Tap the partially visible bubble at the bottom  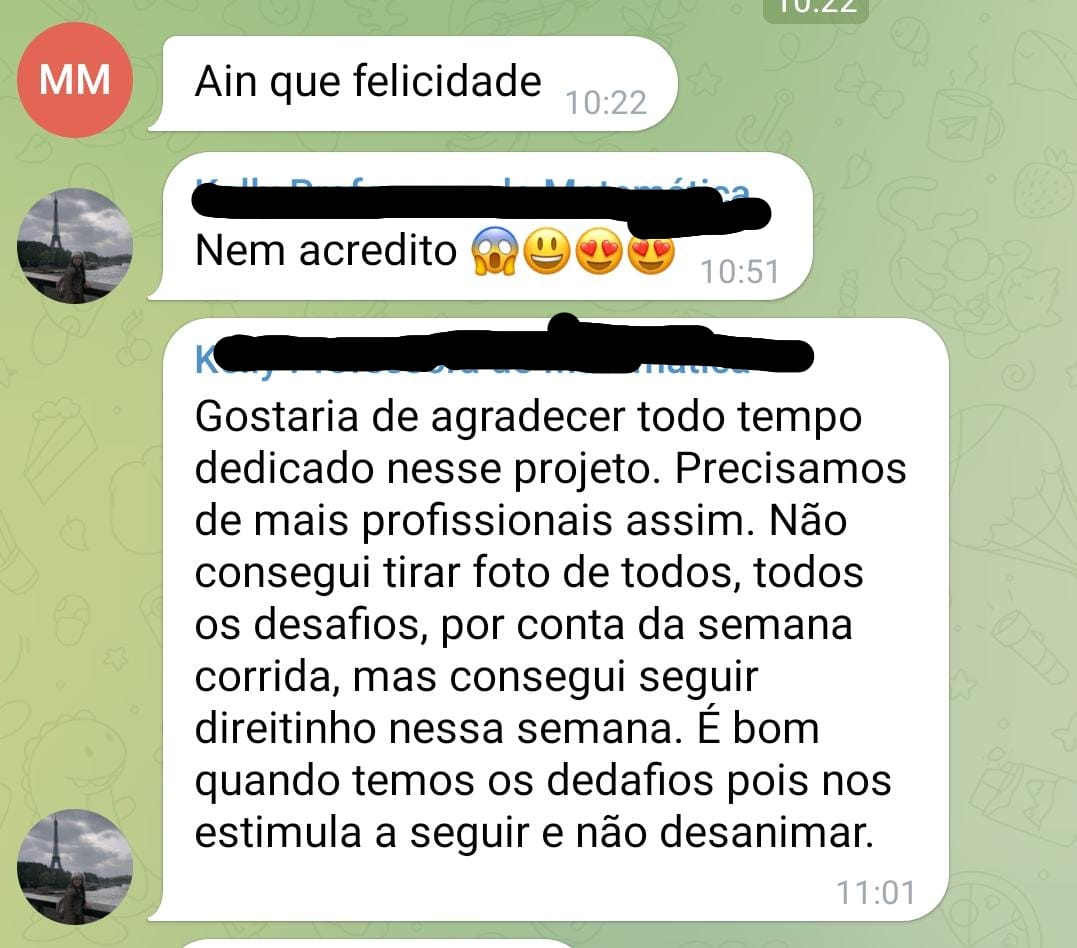(x=378, y=943)
